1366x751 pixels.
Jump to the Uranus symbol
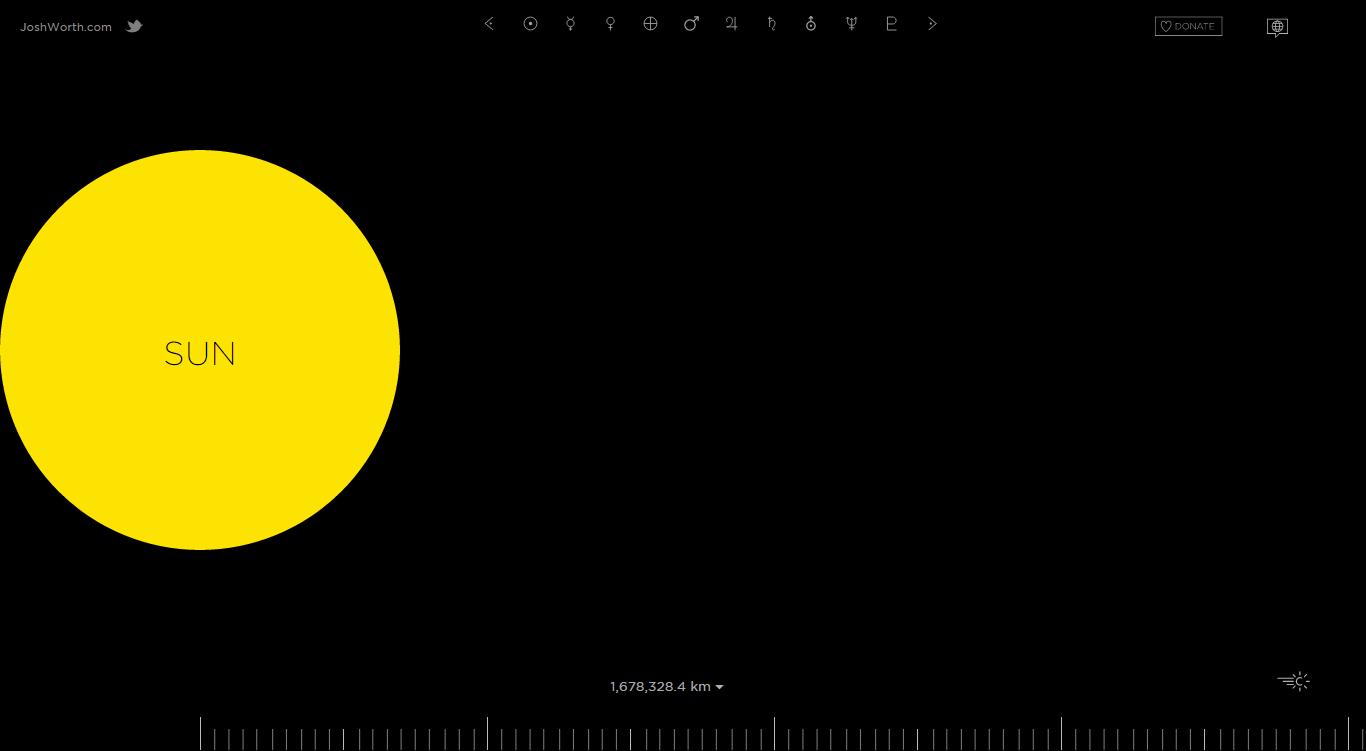(811, 24)
